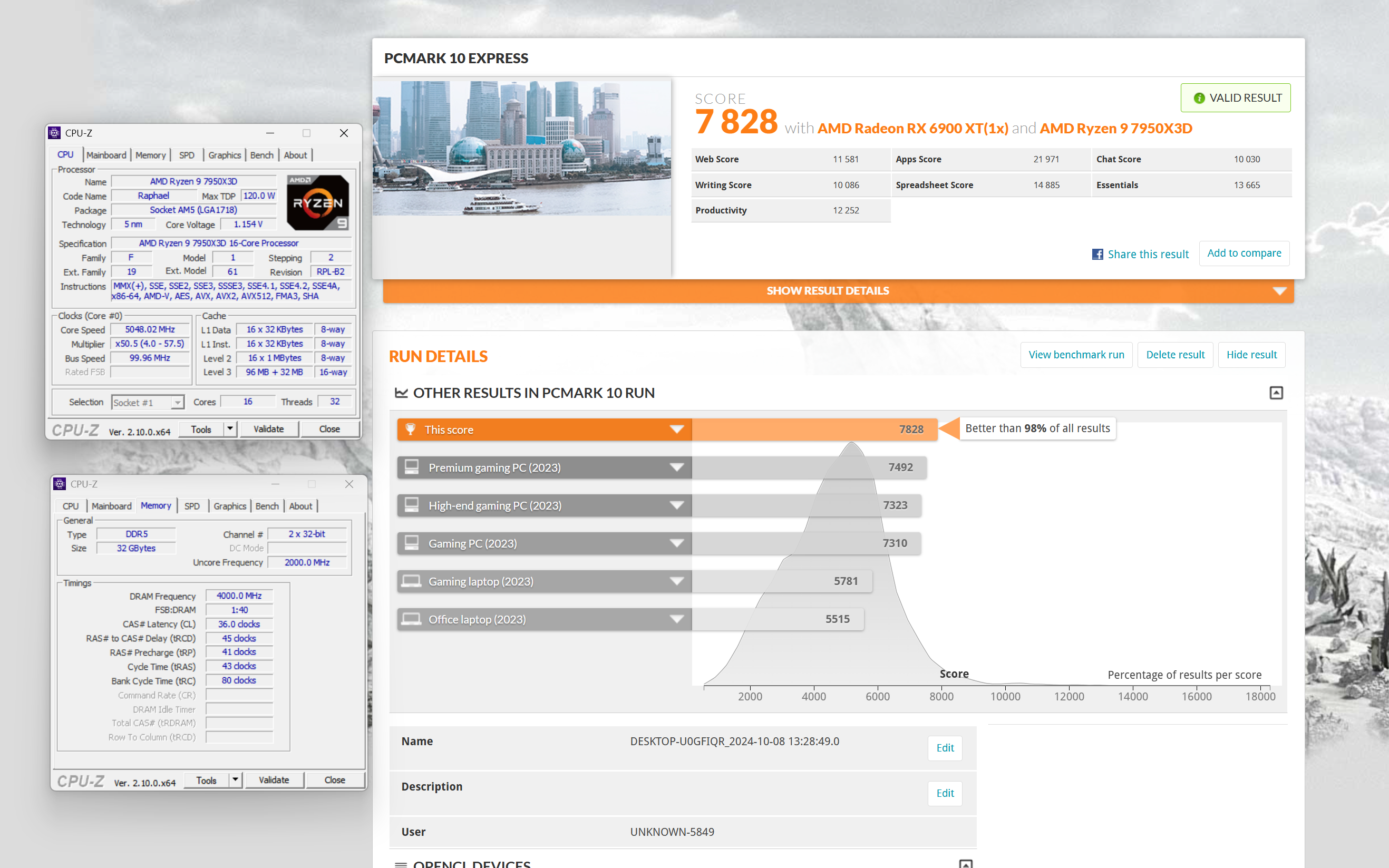Click Delete result button
This screenshot has height=868, width=1389.
[x=1175, y=355]
